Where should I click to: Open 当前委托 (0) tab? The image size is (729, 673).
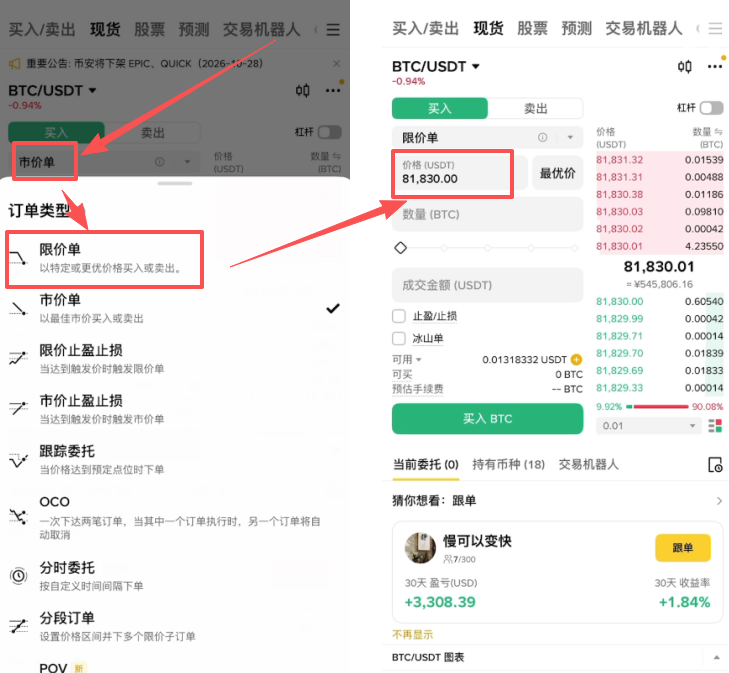click(426, 464)
